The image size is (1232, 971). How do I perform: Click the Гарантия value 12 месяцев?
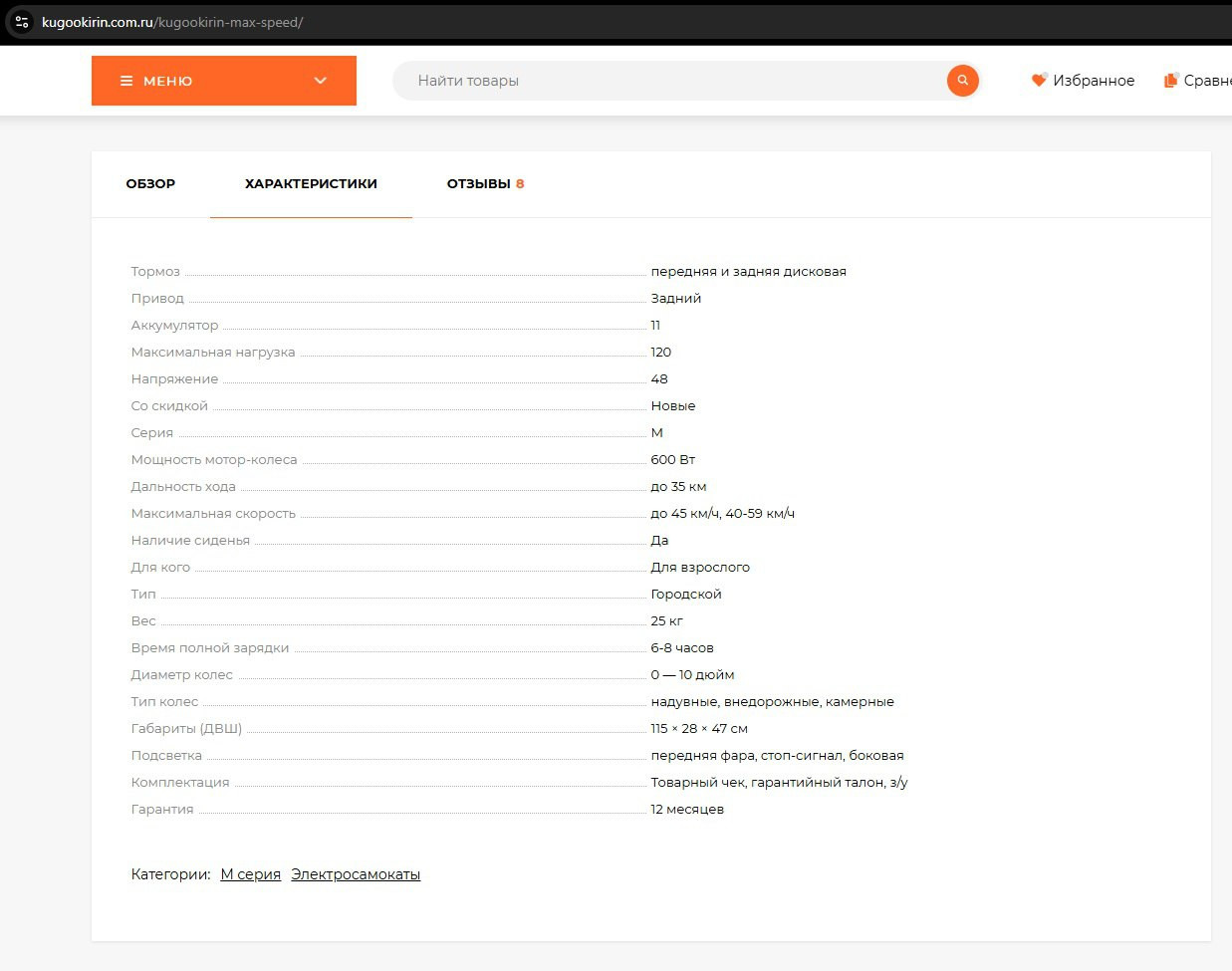[x=687, y=810]
